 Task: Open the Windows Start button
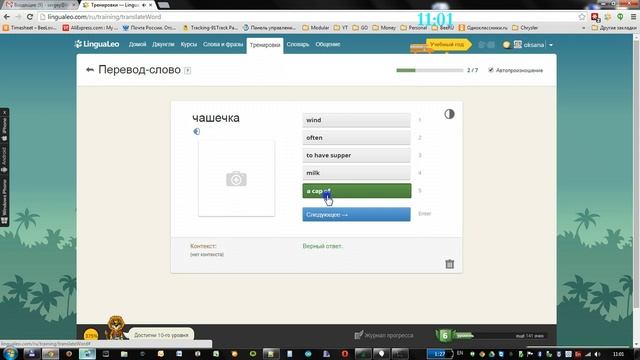10,353
